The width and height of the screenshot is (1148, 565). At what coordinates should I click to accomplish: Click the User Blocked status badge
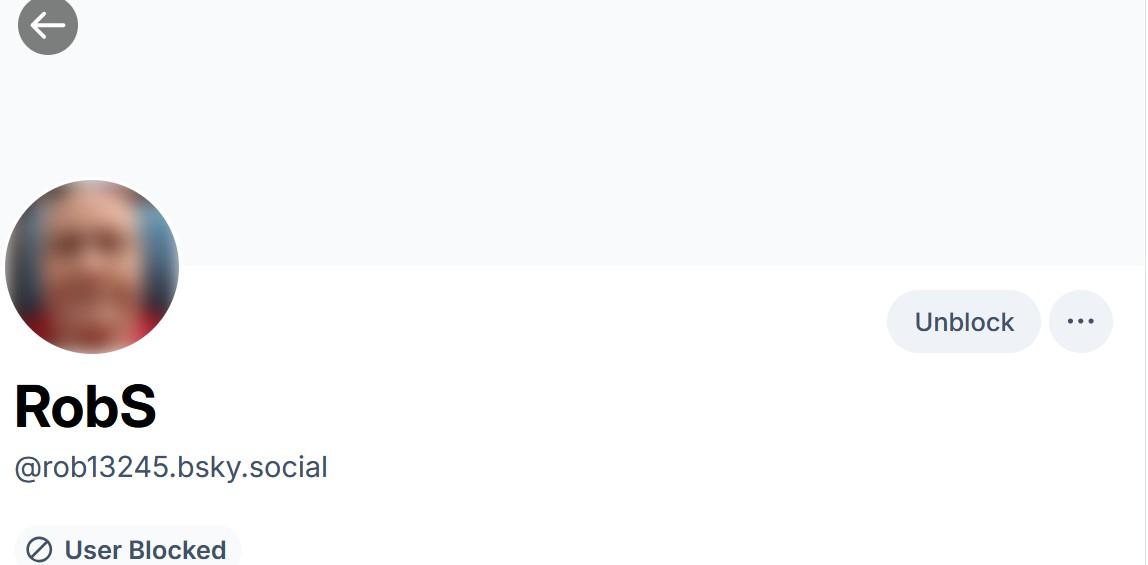[x=128, y=550]
